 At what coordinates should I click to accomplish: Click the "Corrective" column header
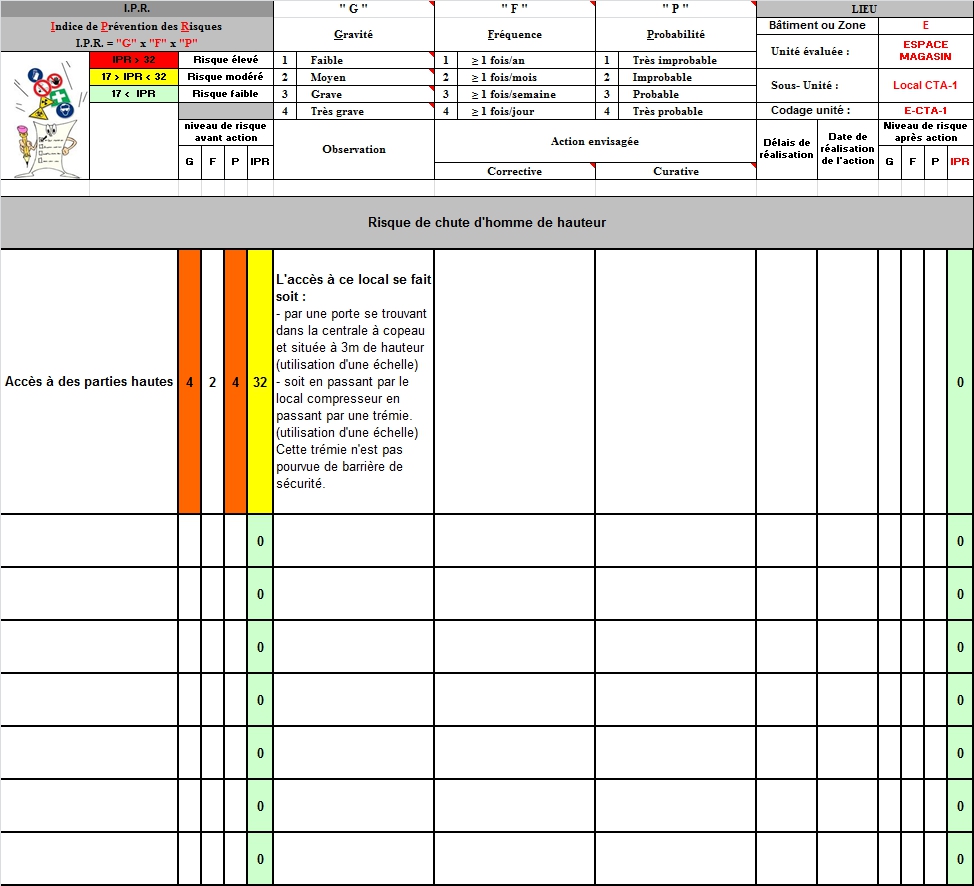pos(514,171)
